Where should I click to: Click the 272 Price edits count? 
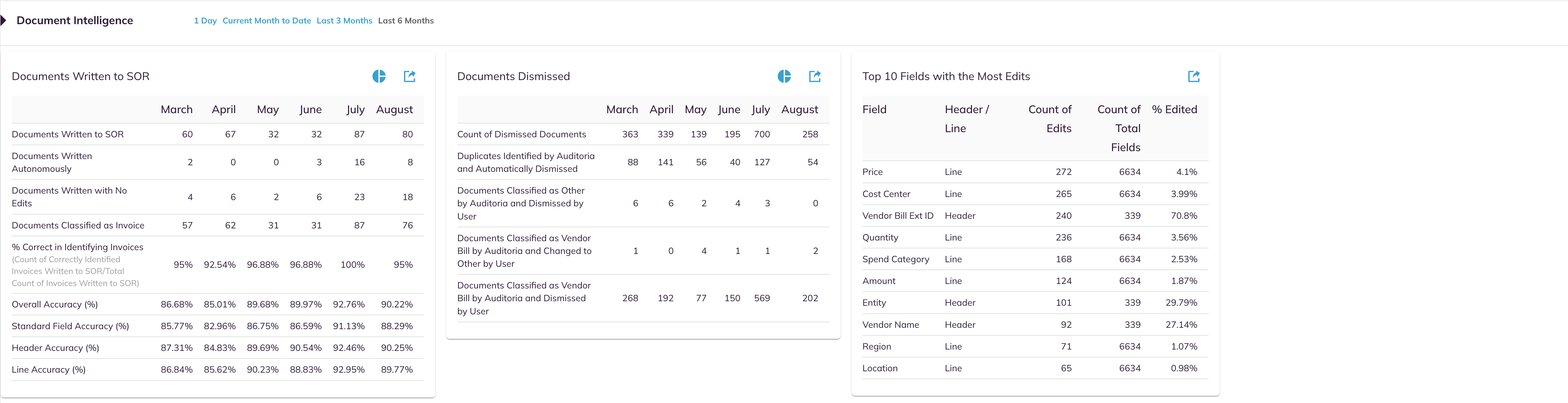[1063, 172]
